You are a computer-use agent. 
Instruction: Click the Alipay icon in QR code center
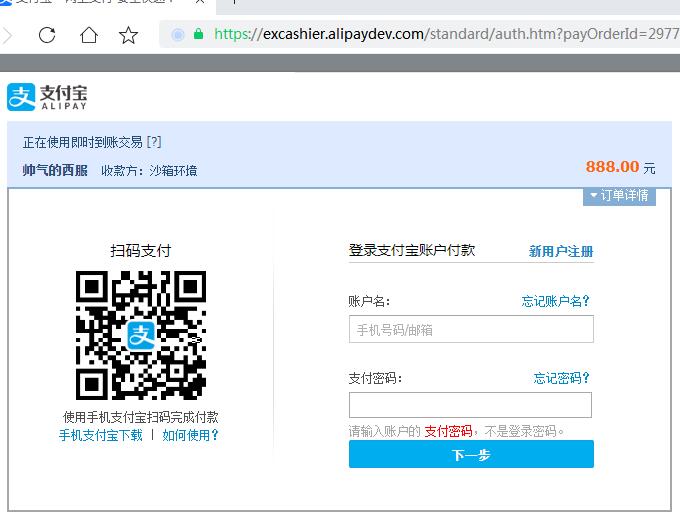tap(141, 335)
